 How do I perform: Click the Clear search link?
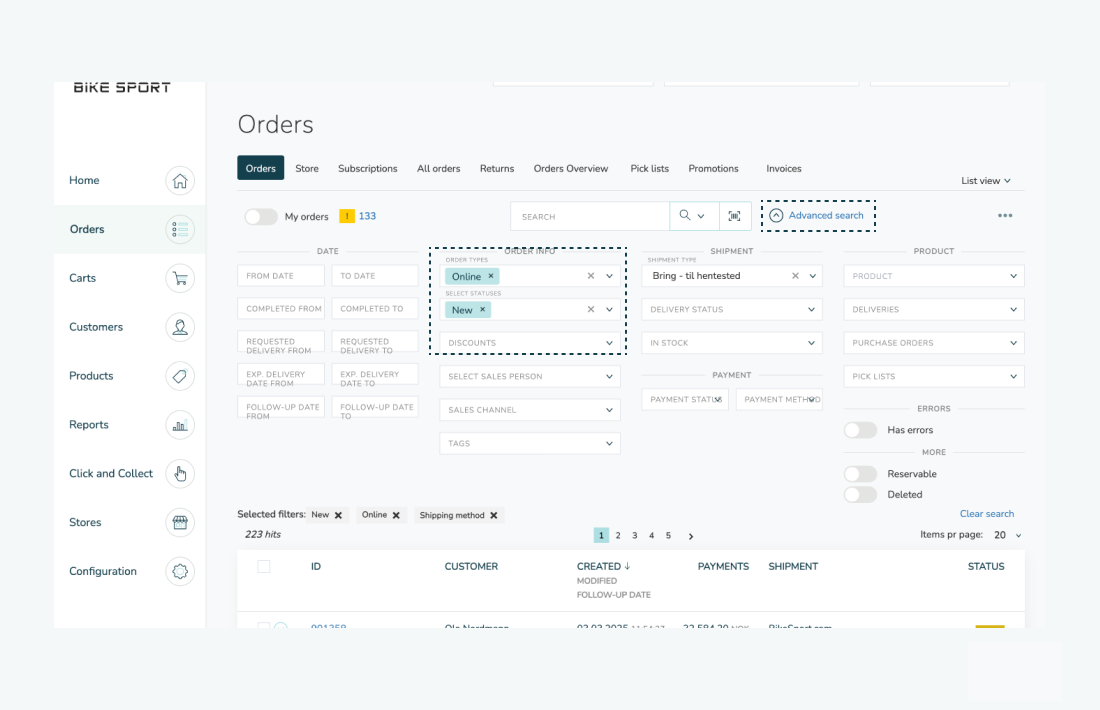986,514
